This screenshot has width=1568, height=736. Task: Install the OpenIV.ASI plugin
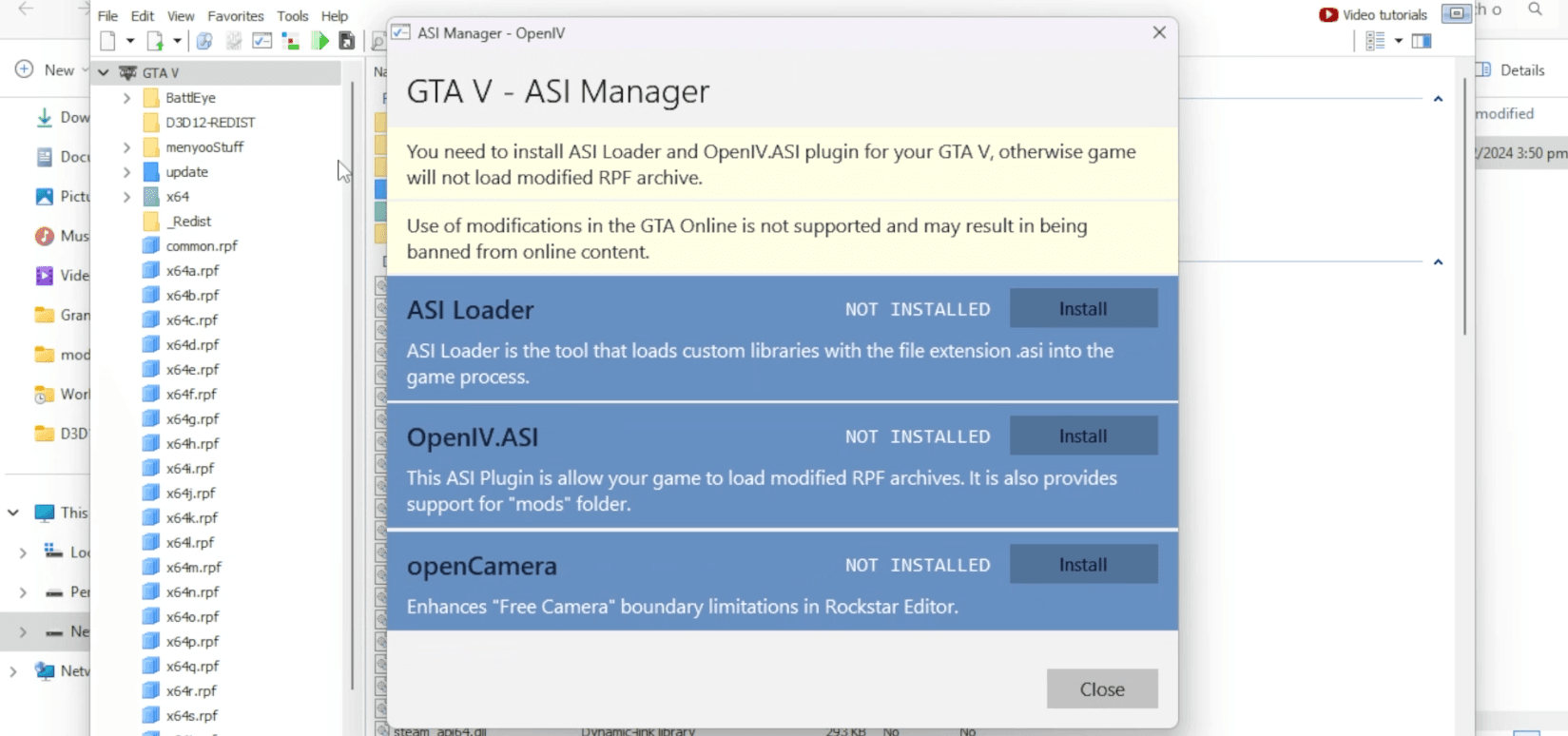[1083, 436]
